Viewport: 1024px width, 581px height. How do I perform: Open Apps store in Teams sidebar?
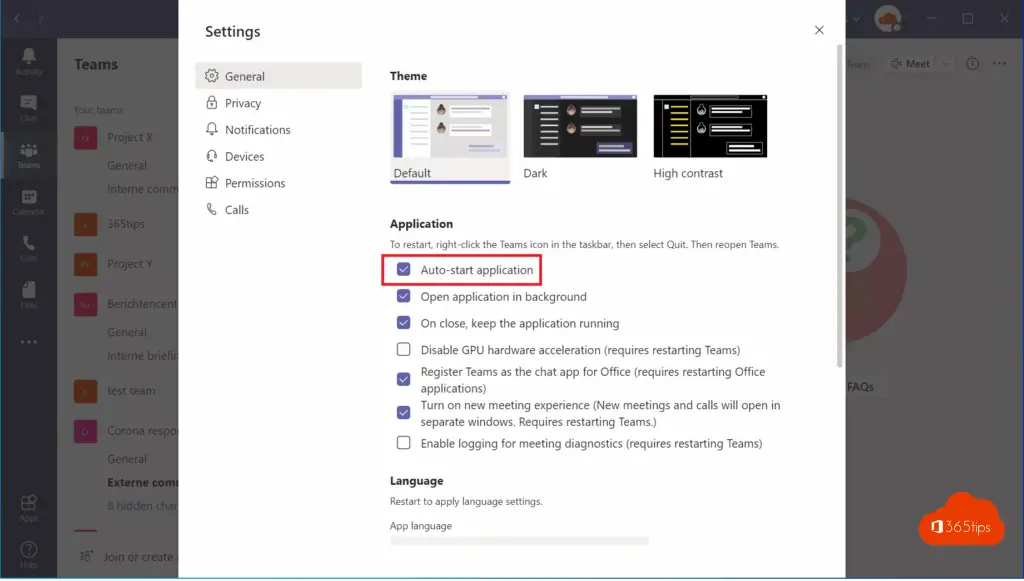pos(29,508)
